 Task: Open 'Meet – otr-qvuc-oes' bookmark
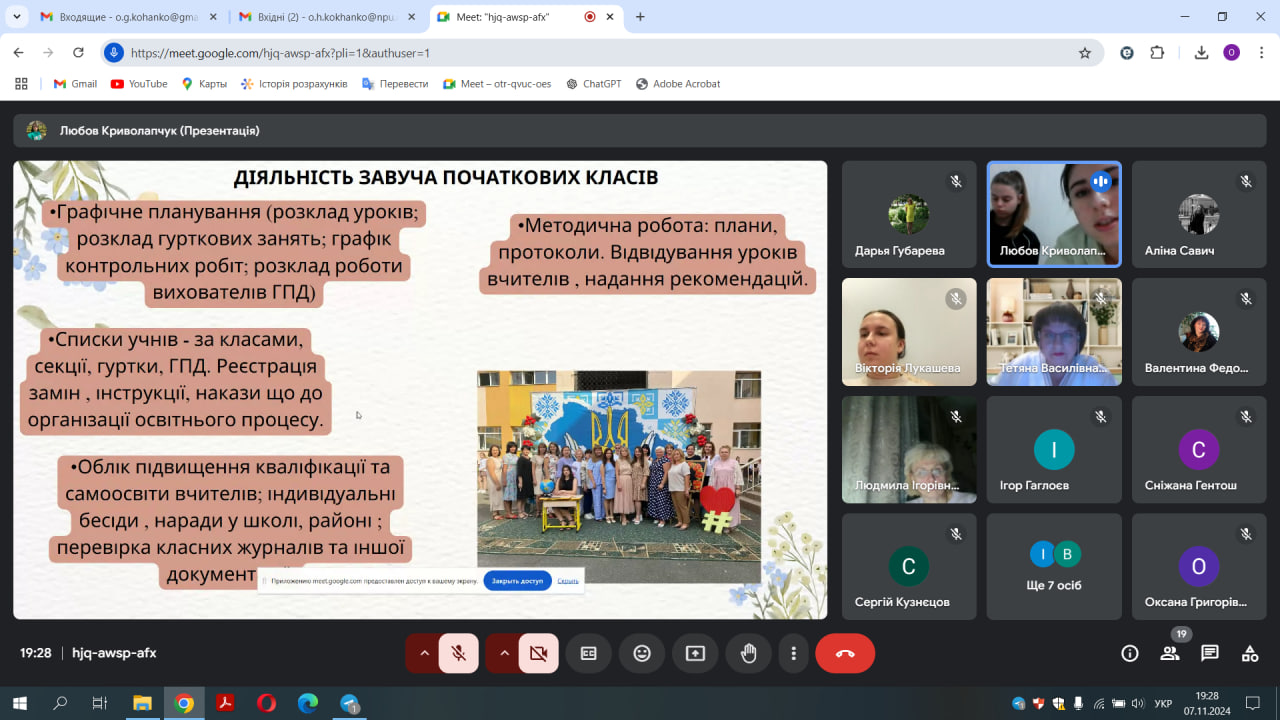(497, 84)
